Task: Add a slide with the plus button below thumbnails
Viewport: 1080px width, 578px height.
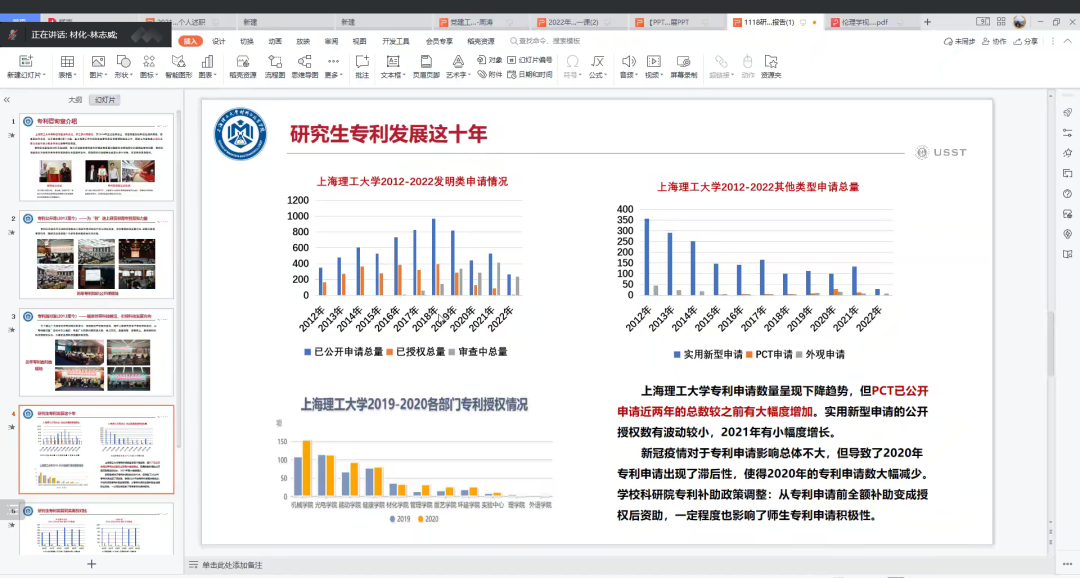Action: 92,564
